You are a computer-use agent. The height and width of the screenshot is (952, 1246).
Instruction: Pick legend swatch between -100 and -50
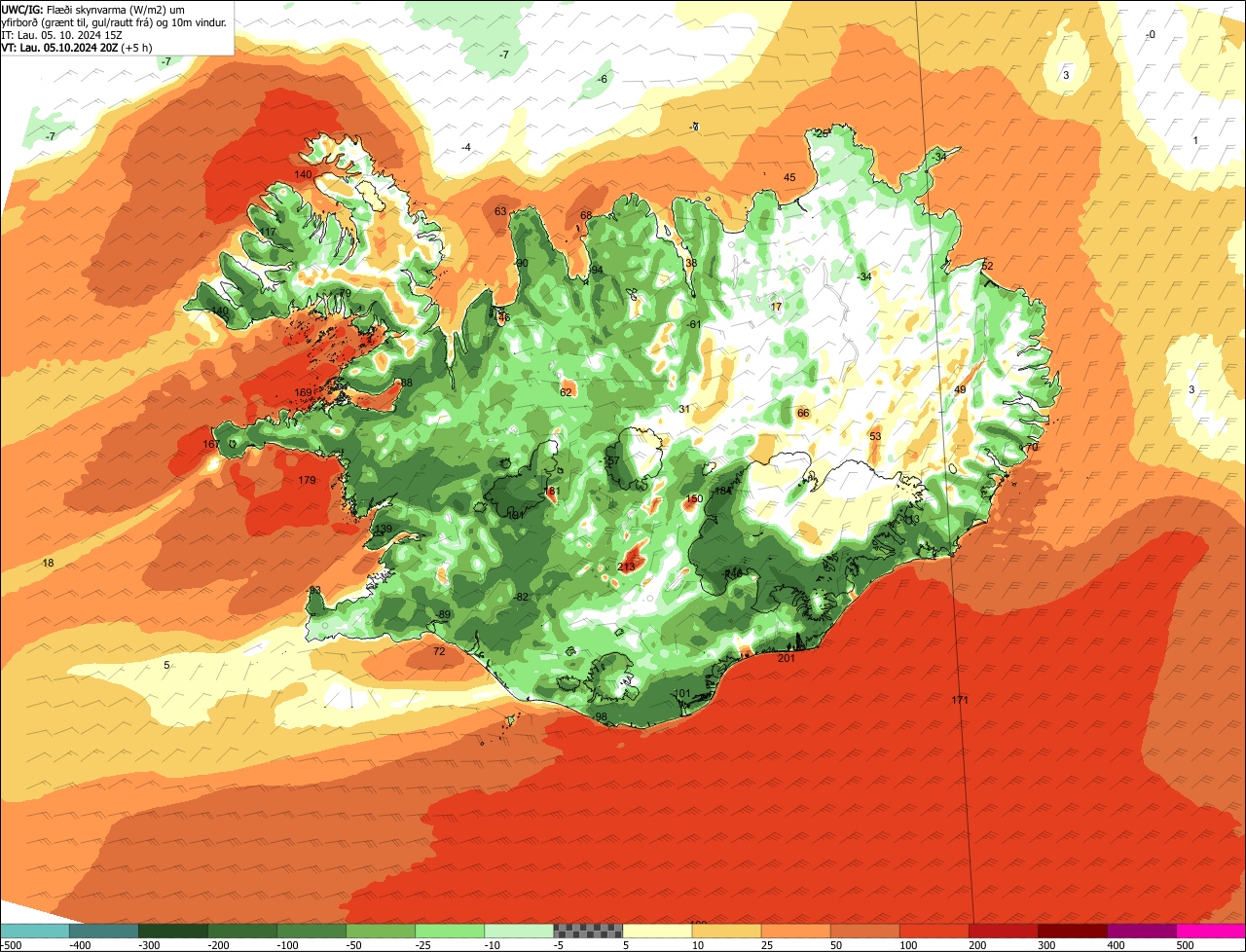[x=311, y=931]
